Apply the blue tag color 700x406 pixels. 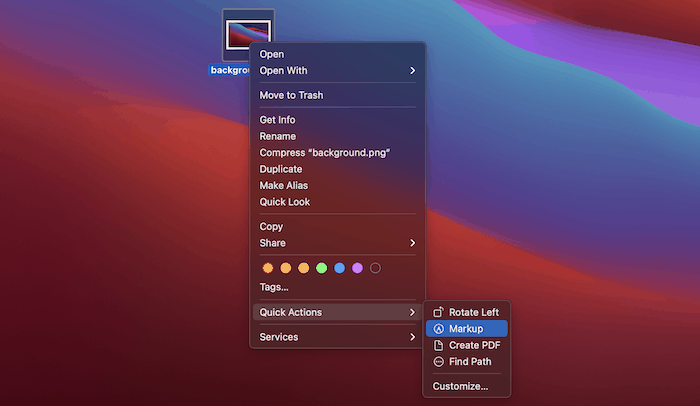coord(339,268)
